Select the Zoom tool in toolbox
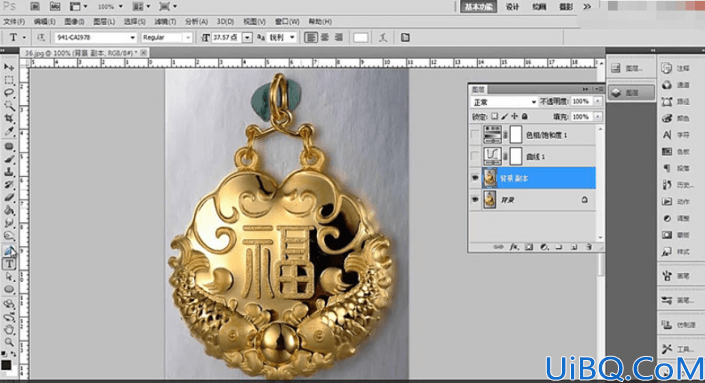 [9, 342]
